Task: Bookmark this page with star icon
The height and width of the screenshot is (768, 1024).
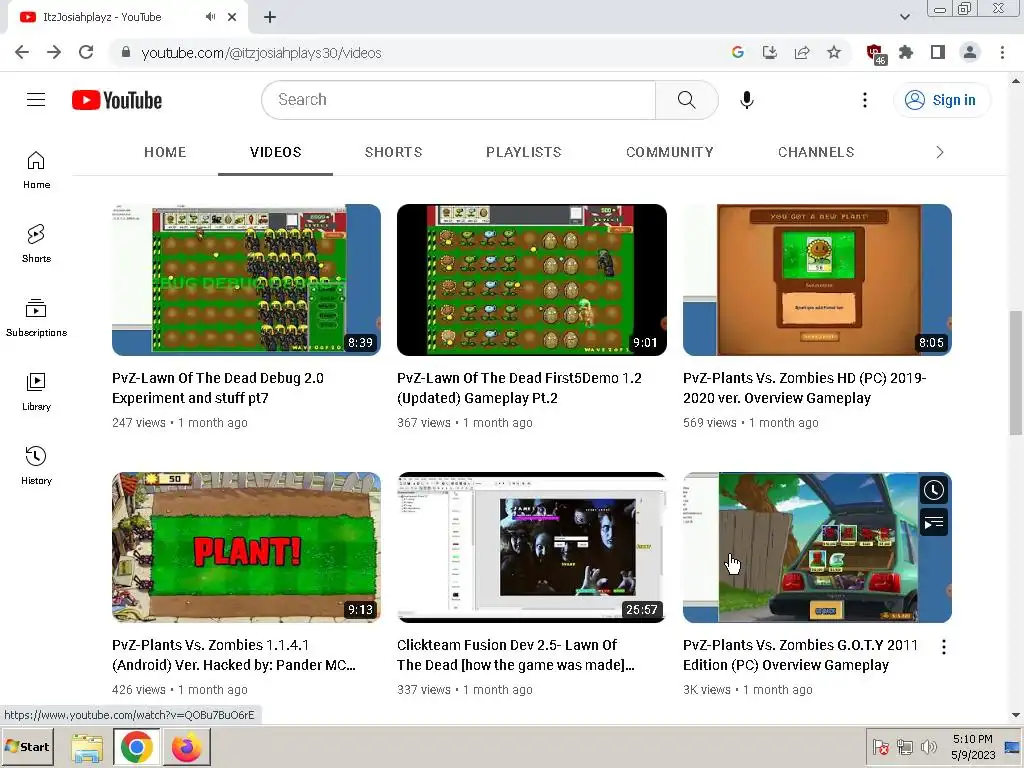Action: pyautogui.click(x=834, y=52)
